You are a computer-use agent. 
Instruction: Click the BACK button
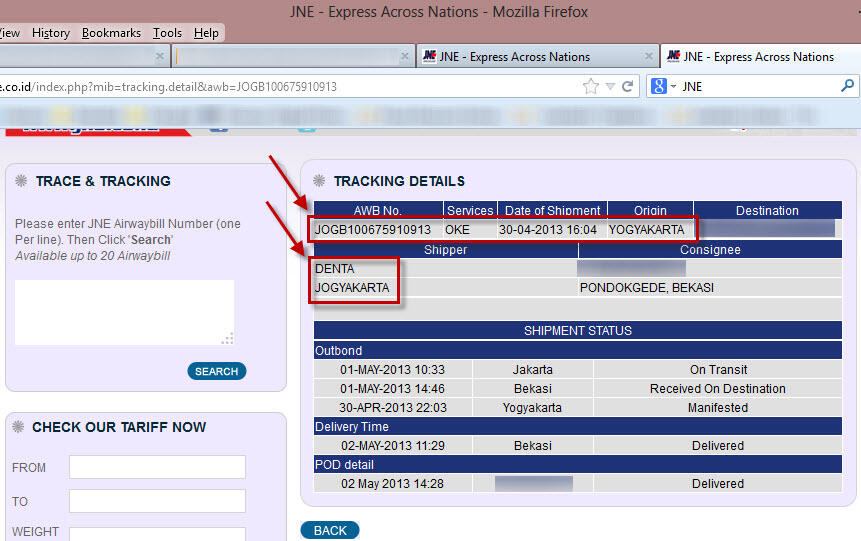(x=330, y=531)
